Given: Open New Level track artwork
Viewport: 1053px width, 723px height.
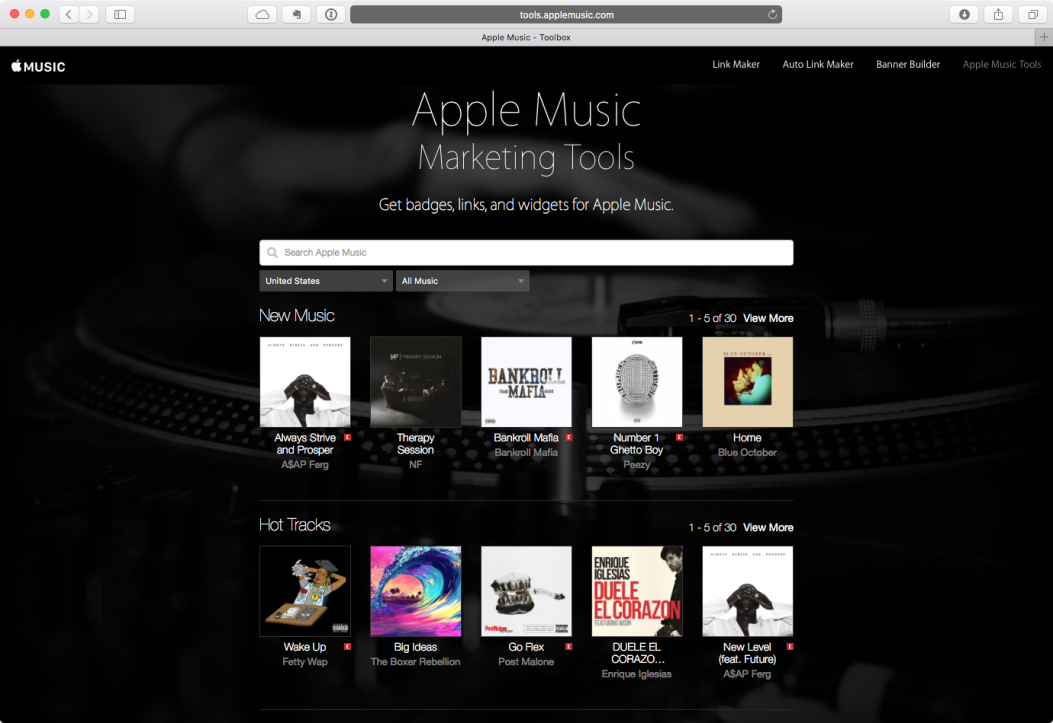Looking at the screenshot, I should click(747, 591).
